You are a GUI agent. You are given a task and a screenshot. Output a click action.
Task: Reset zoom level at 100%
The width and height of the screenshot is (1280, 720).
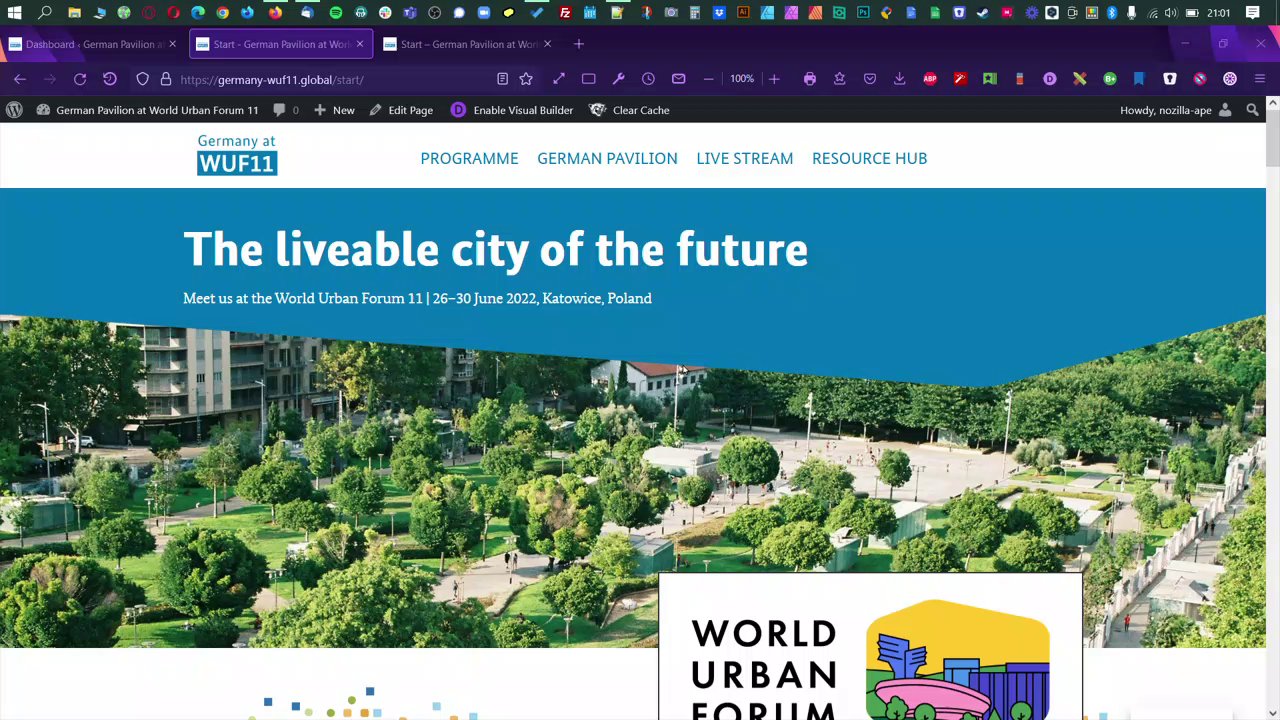pos(742,79)
